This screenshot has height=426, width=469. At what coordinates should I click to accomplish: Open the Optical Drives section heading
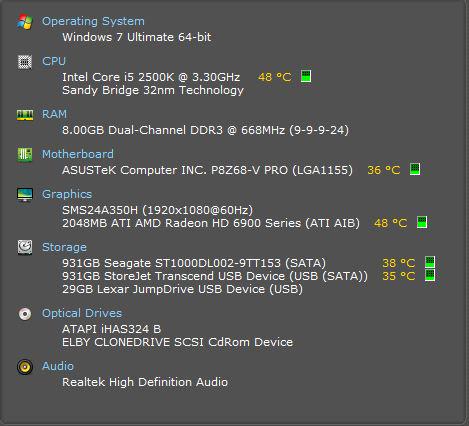[x=82, y=313]
